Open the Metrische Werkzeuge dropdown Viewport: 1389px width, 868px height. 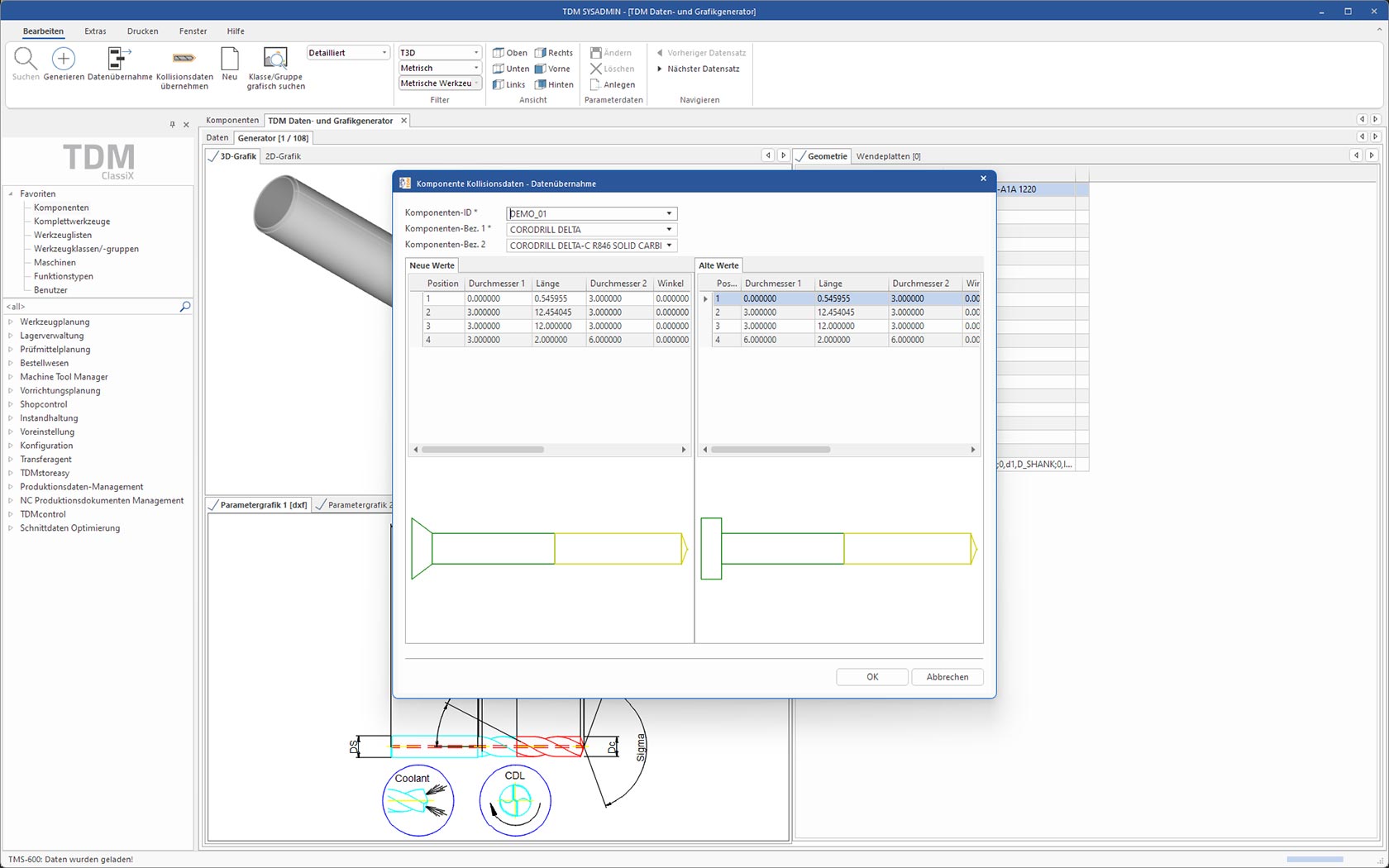coord(476,83)
